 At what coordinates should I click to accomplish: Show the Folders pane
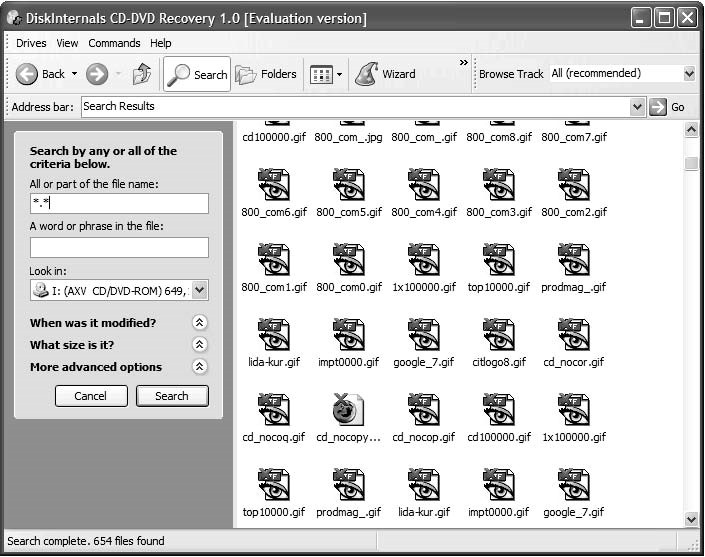click(x=266, y=74)
